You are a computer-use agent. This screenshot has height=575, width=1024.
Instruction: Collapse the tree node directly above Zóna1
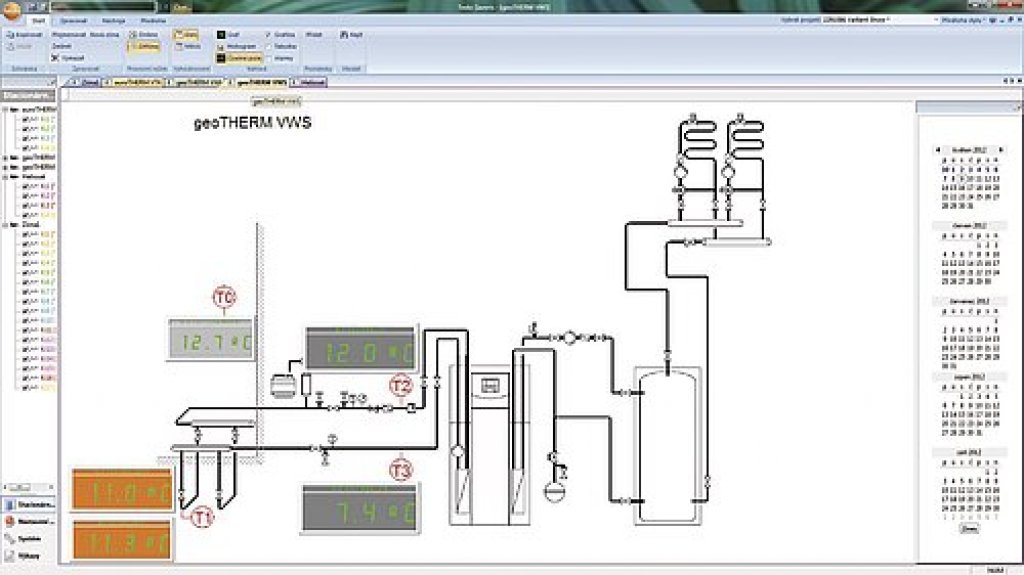tap(6, 176)
